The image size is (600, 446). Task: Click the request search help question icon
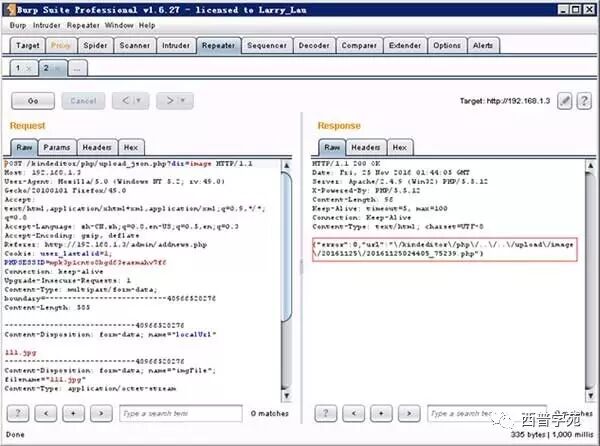click(x=18, y=413)
